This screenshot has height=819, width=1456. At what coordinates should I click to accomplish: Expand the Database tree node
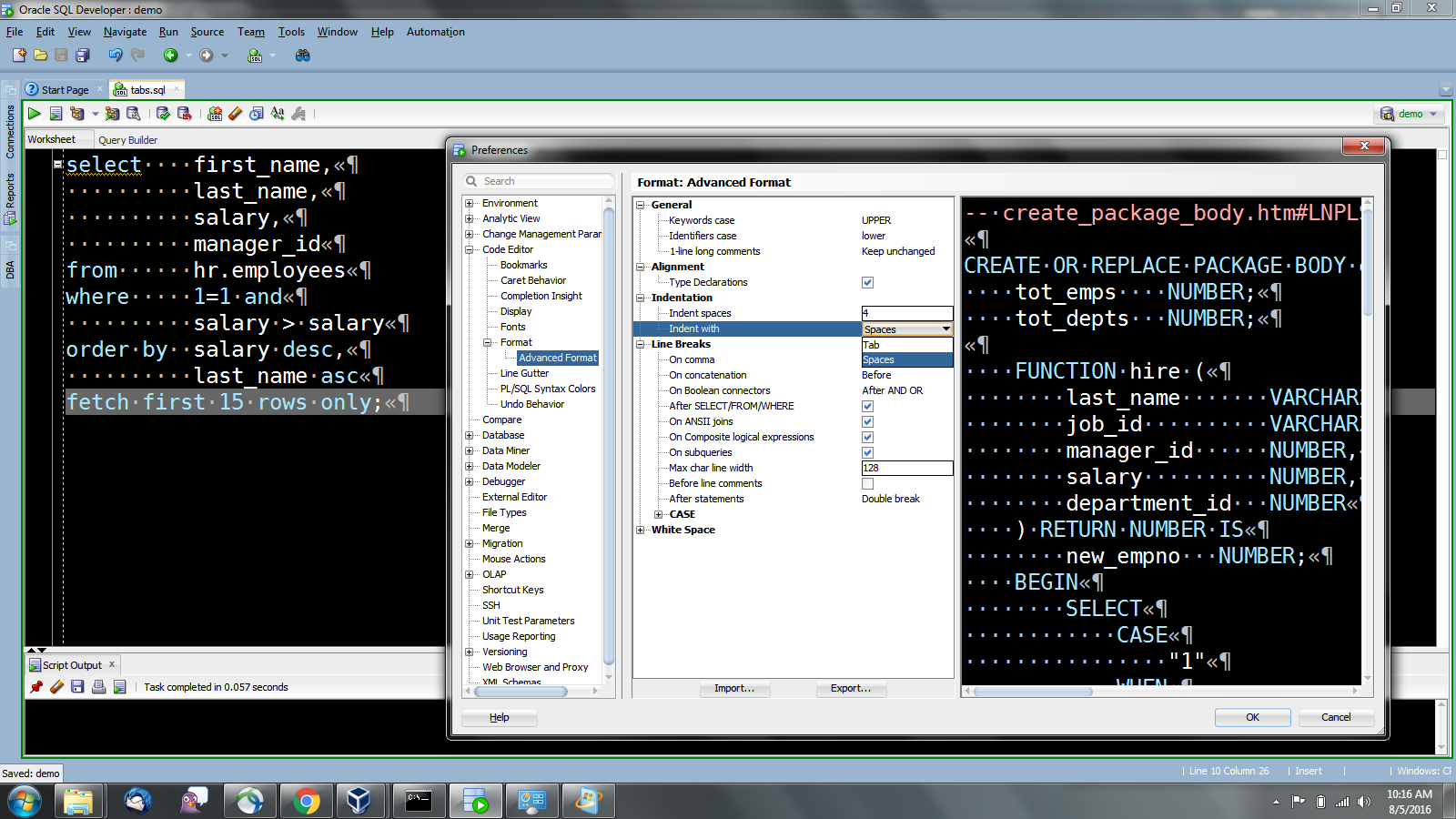point(470,435)
